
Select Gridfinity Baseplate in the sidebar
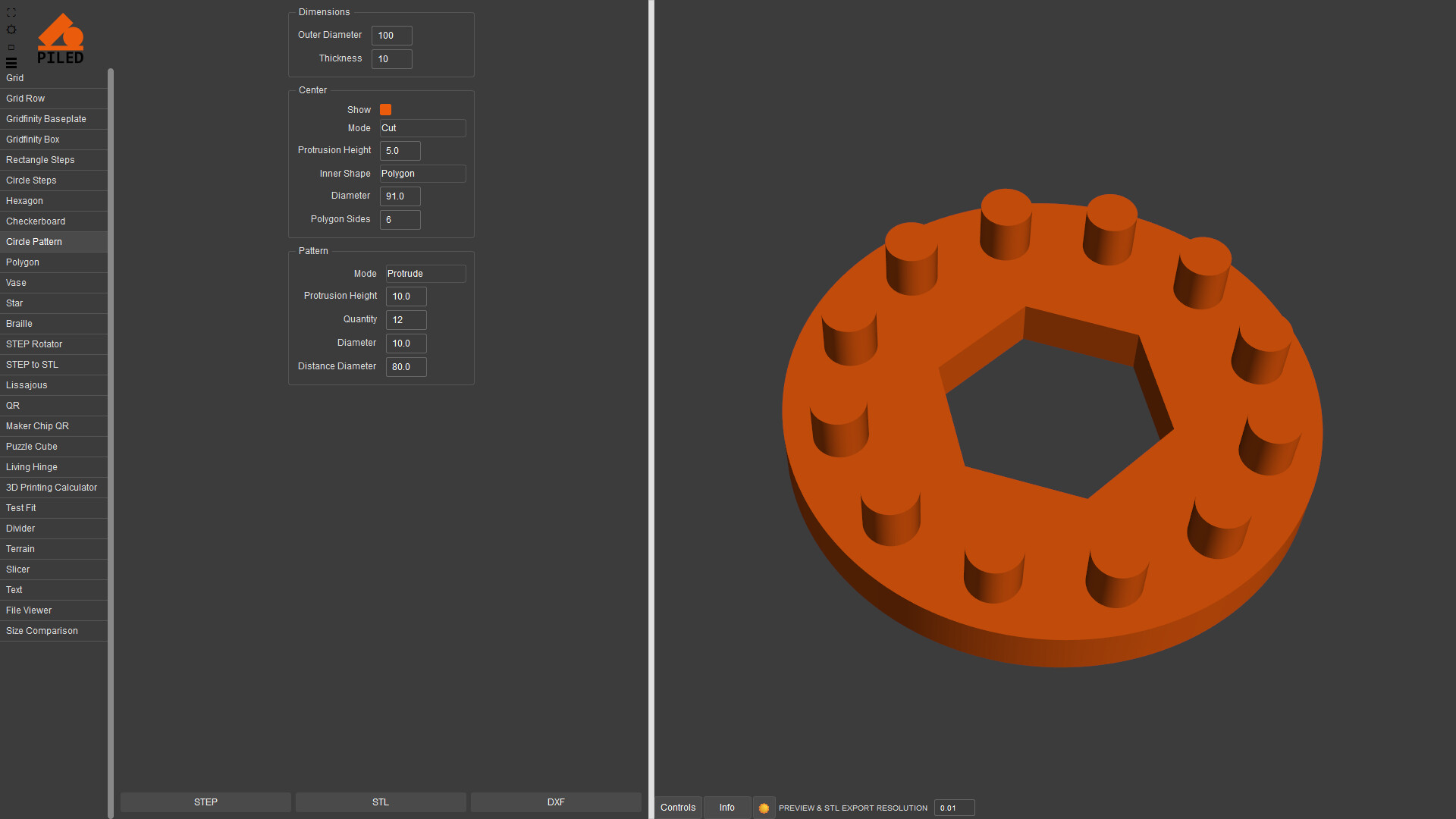pyautogui.click(x=46, y=119)
